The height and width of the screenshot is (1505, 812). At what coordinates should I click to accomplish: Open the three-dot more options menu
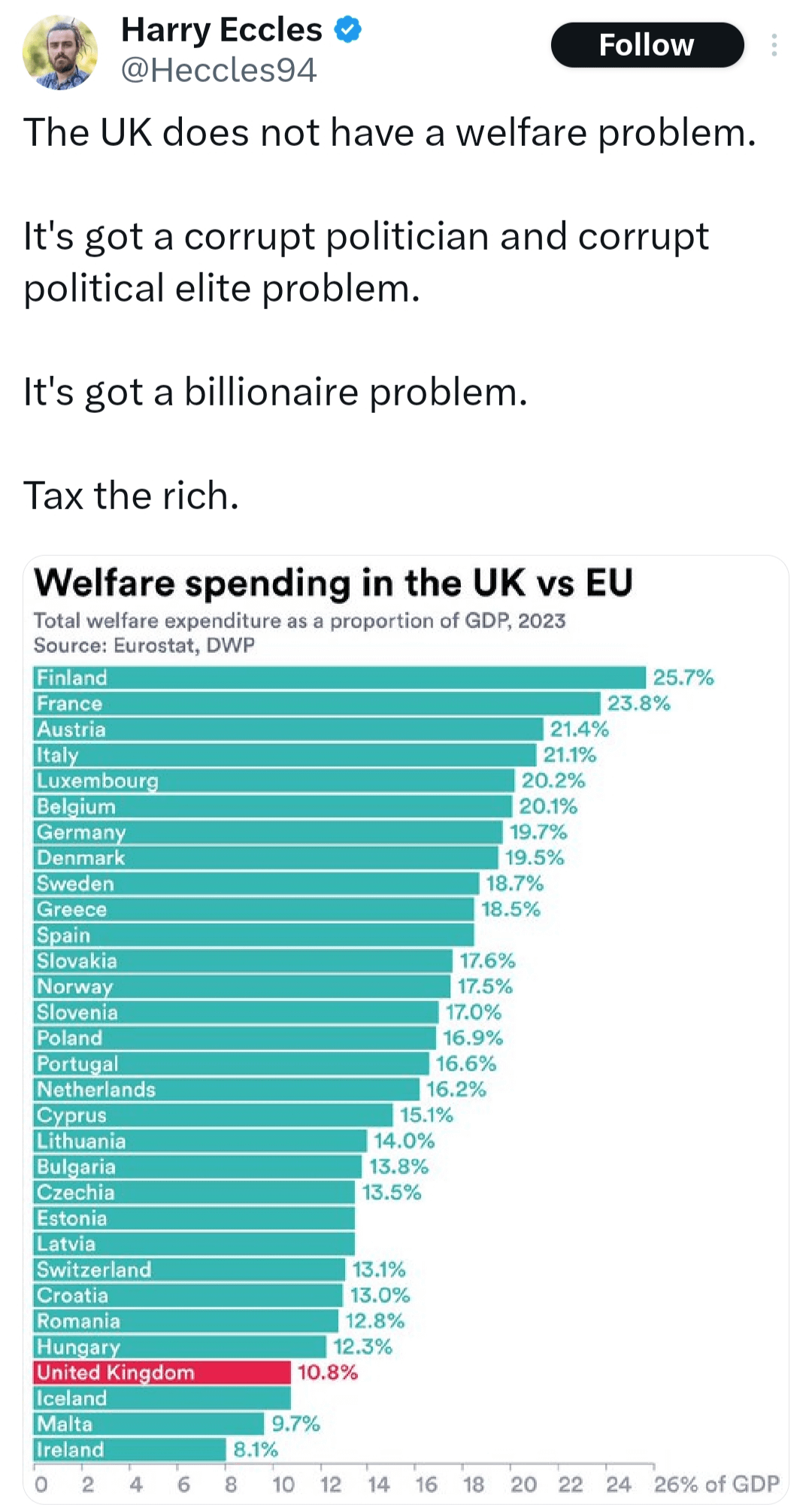pyautogui.click(x=774, y=46)
